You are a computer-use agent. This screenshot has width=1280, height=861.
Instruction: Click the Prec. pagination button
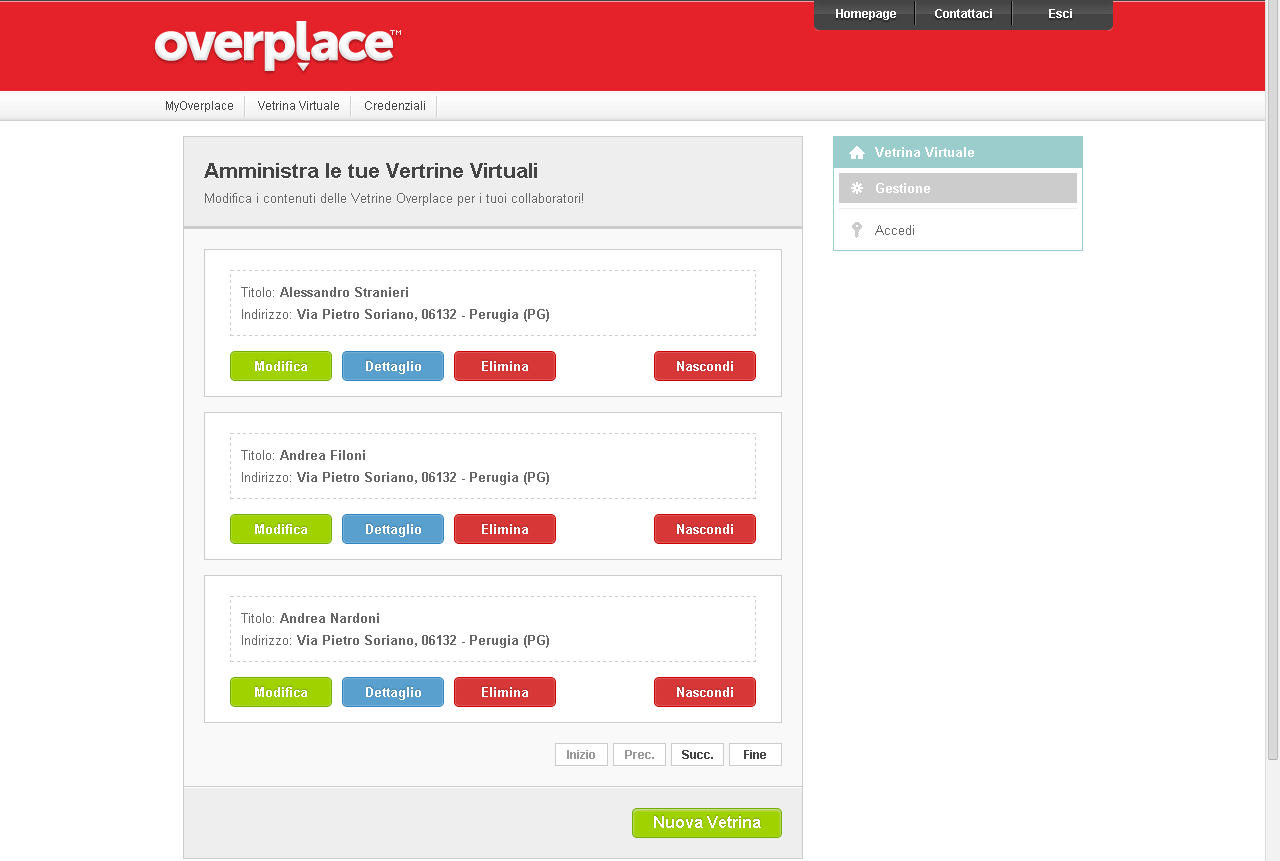[x=639, y=755]
